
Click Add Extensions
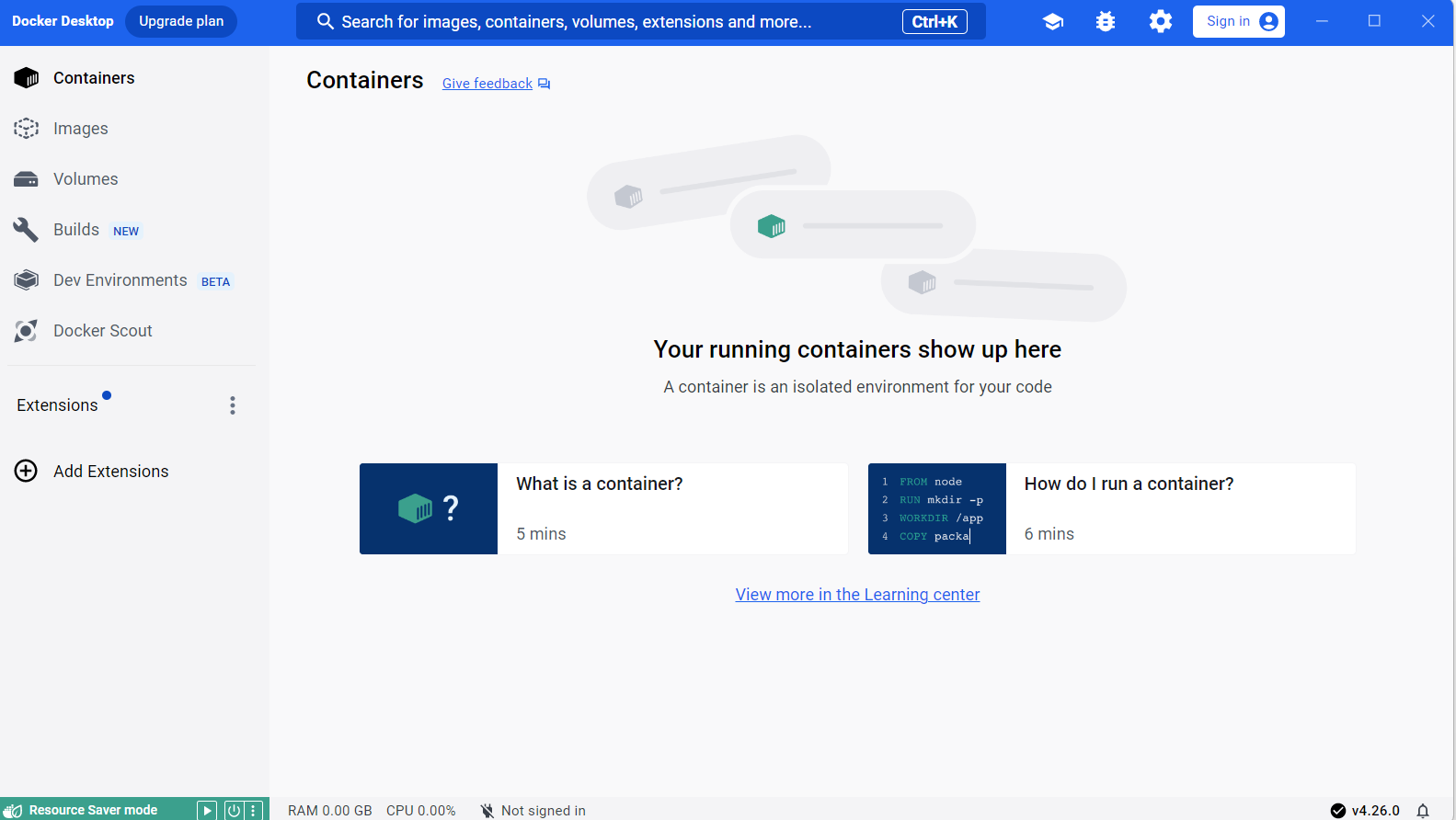pos(92,472)
